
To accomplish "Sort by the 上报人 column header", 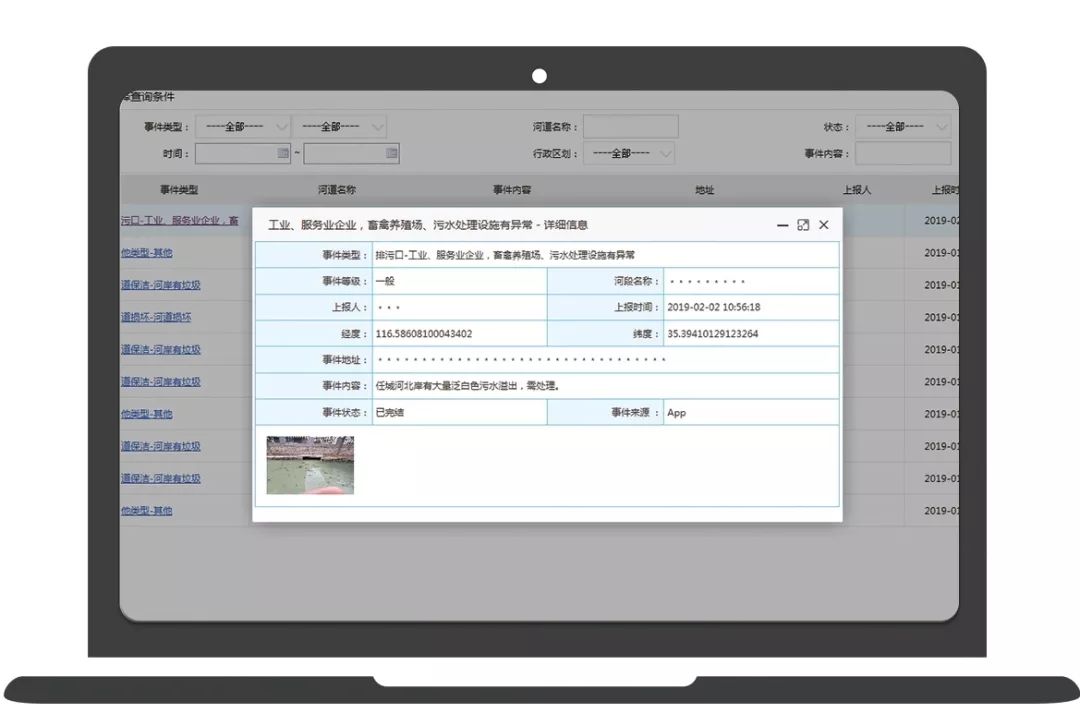I will [857, 190].
